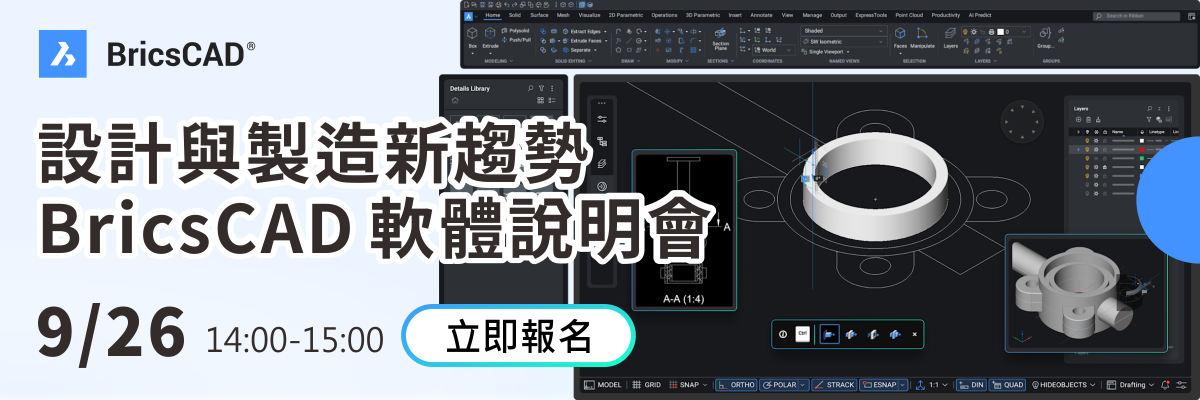Click the notifications bell icon
This screenshot has height=400, width=1200.
pyautogui.click(x=1166, y=385)
